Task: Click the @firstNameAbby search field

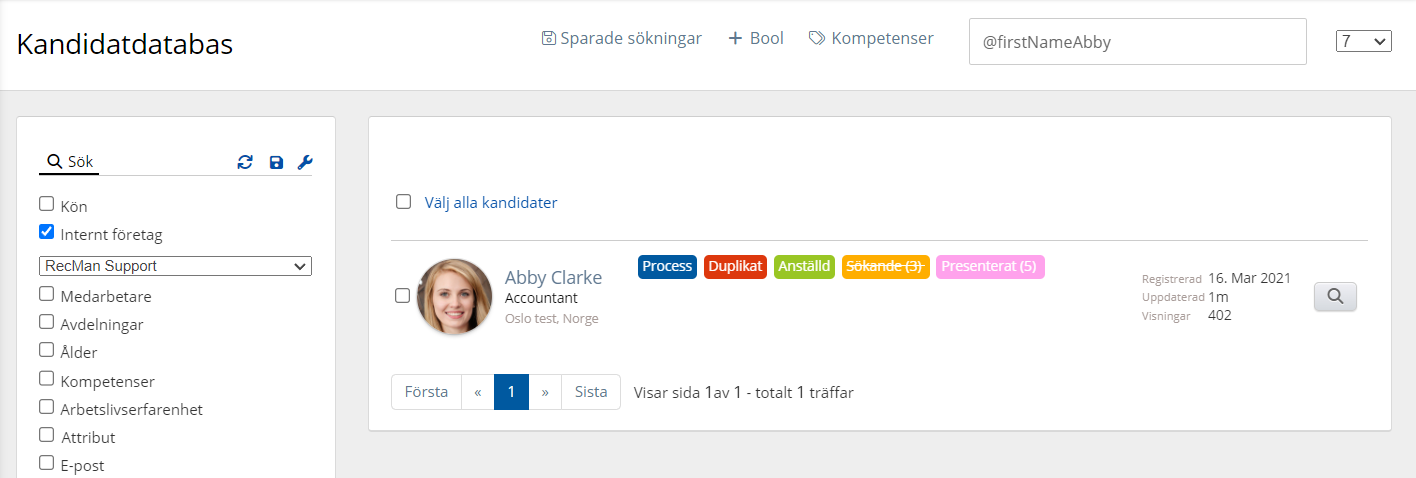Action: [x=1137, y=43]
